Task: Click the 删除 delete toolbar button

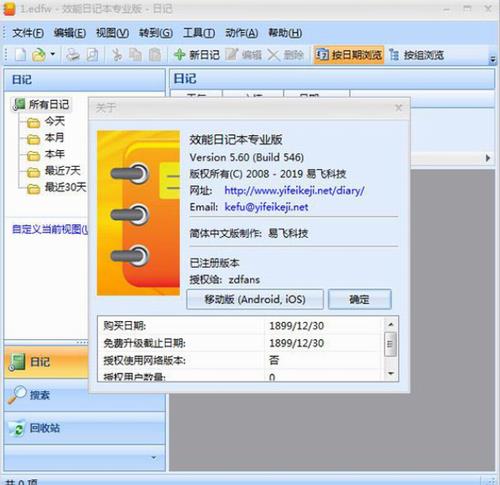Action: pos(286,55)
